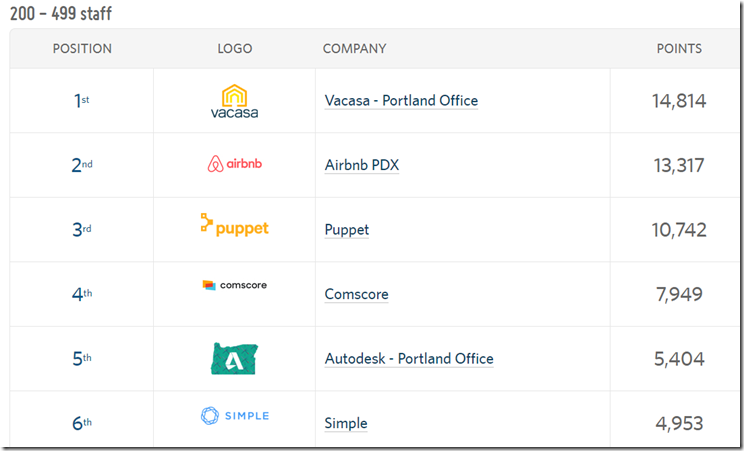Click the Airbnb logo
Screen dimensions: 744x451
pyautogui.click(x=234, y=164)
